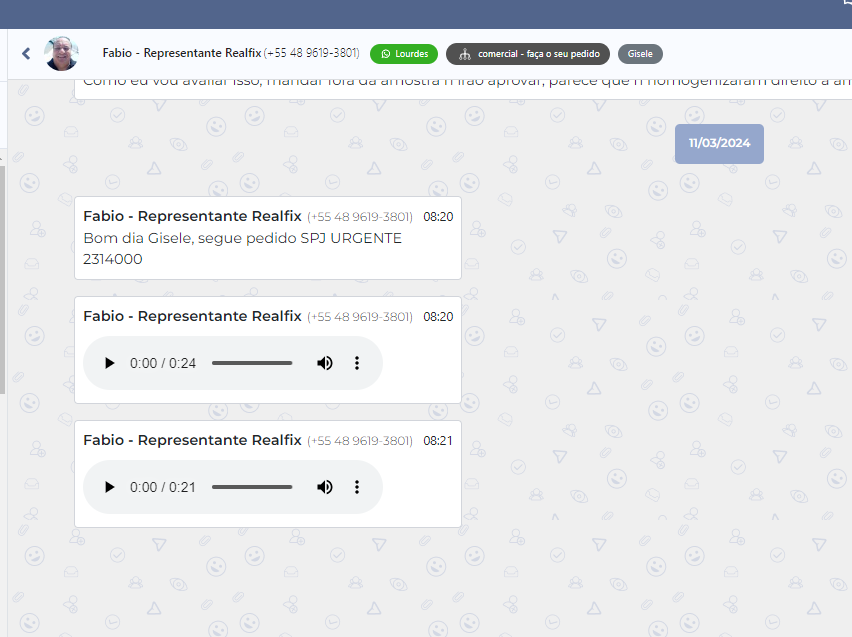Open Fabio's profile picture in the header

pos(61,54)
